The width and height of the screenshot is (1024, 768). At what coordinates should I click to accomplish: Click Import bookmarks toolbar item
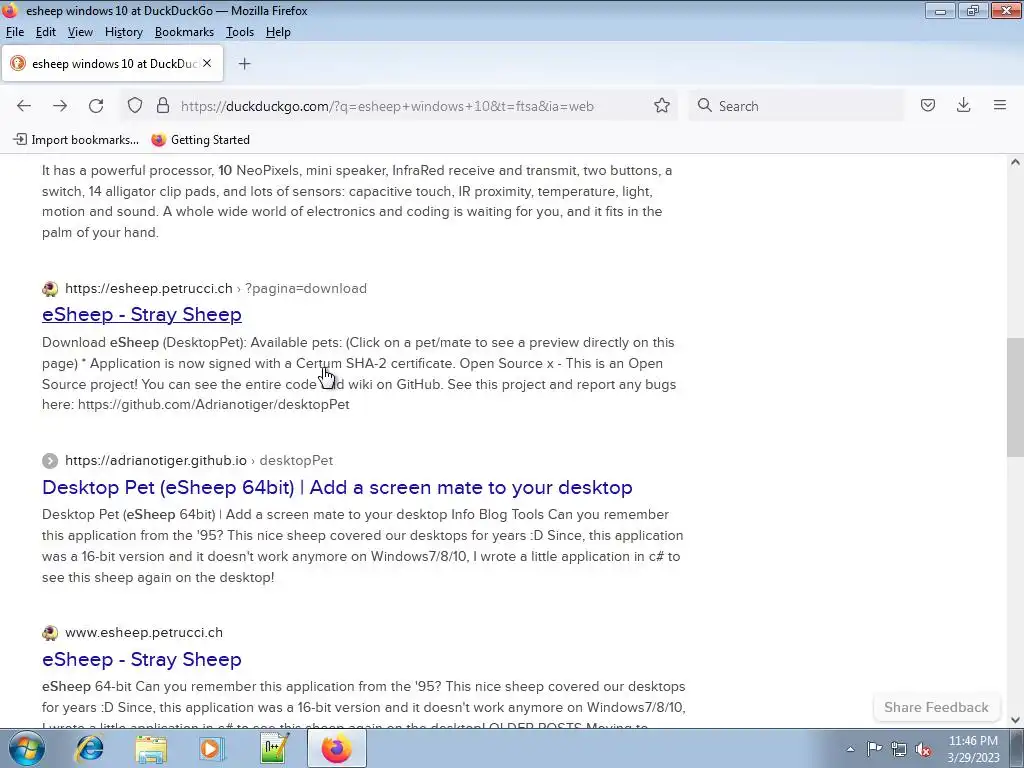tap(76, 140)
